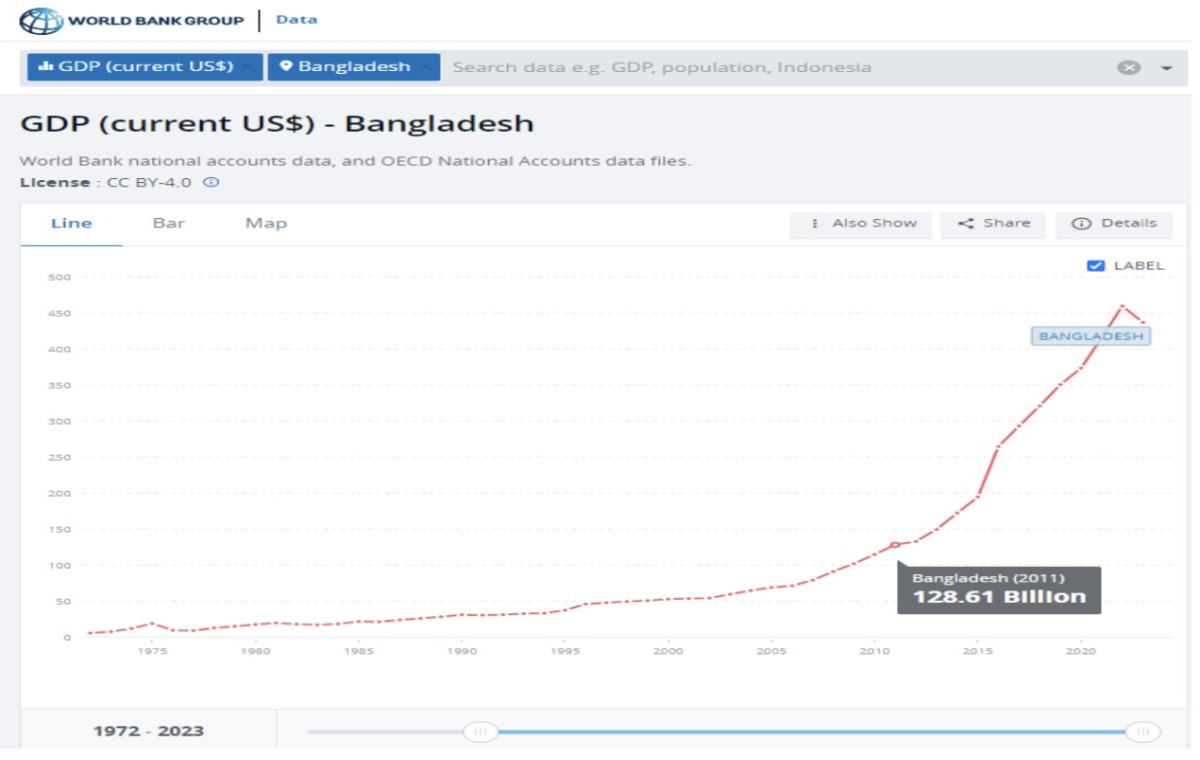Click the Share button
Image resolution: width=1200 pixels, height=760 pixels.
tap(993, 224)
